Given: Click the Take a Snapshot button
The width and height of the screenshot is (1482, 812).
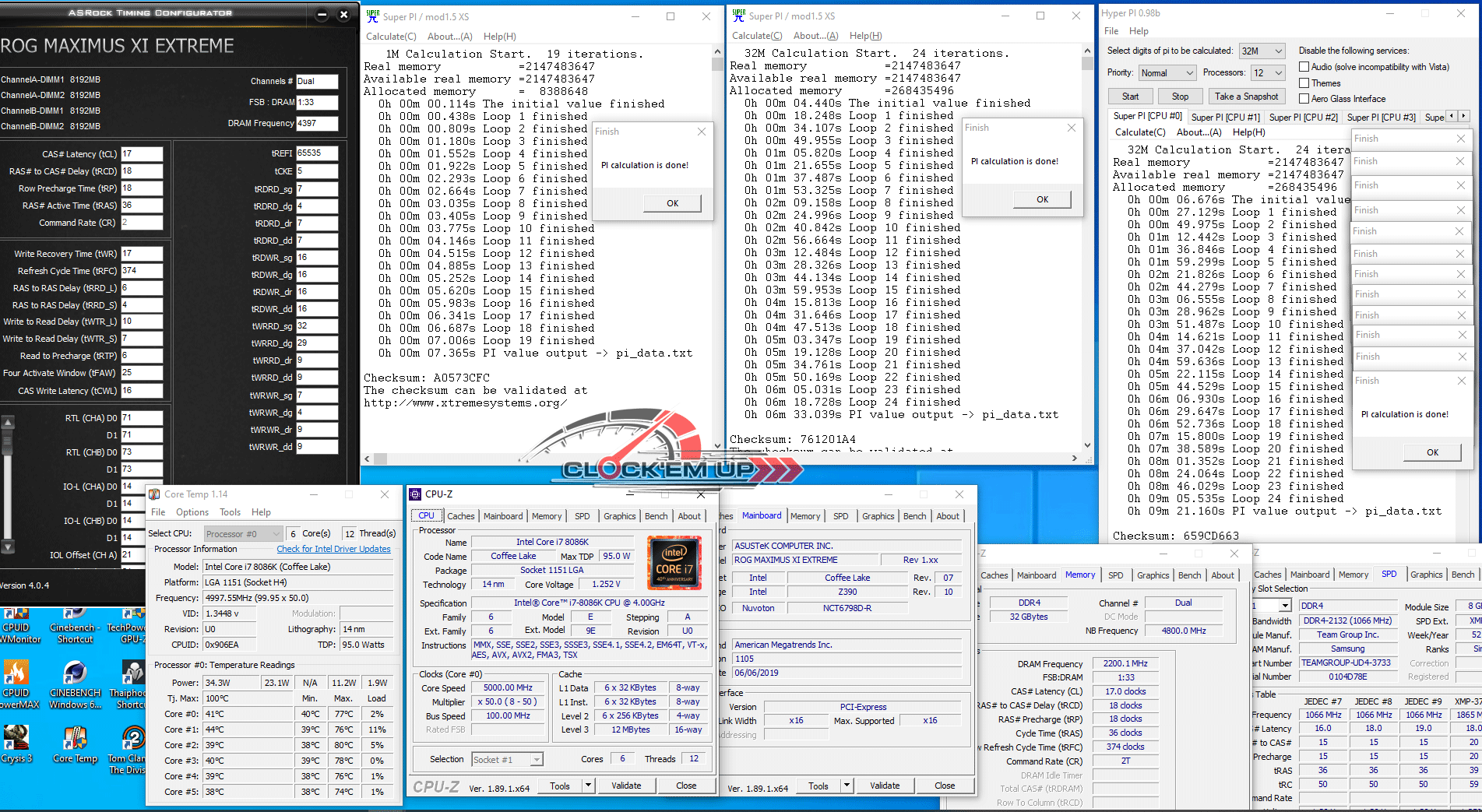Looking at the screenshot, I should pos(1246,97).
